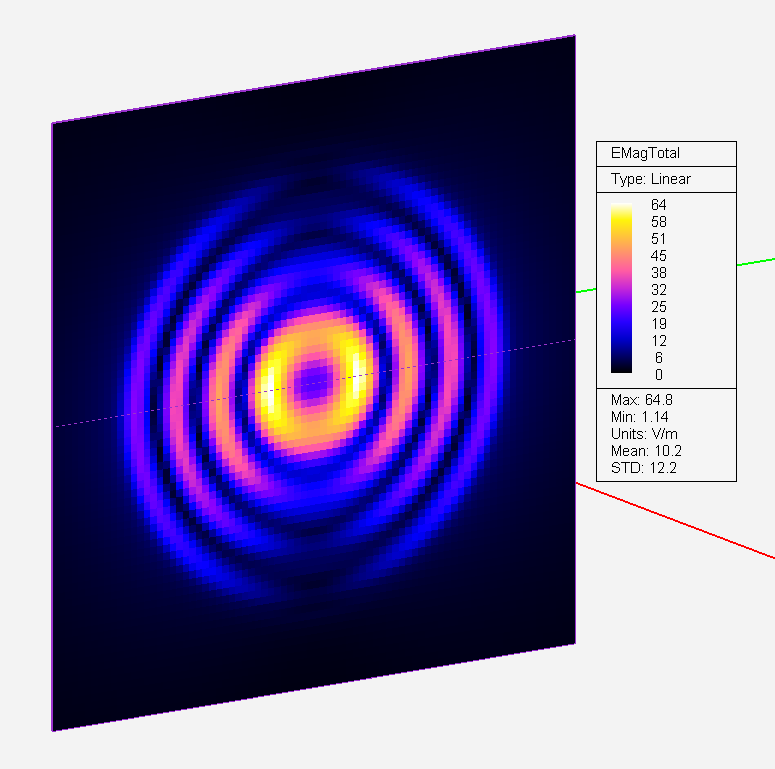The height and width of the screenshot is (769, 775).
Task: Click the STD: 12.2 statistic
Action: click(x=644, y=468)
